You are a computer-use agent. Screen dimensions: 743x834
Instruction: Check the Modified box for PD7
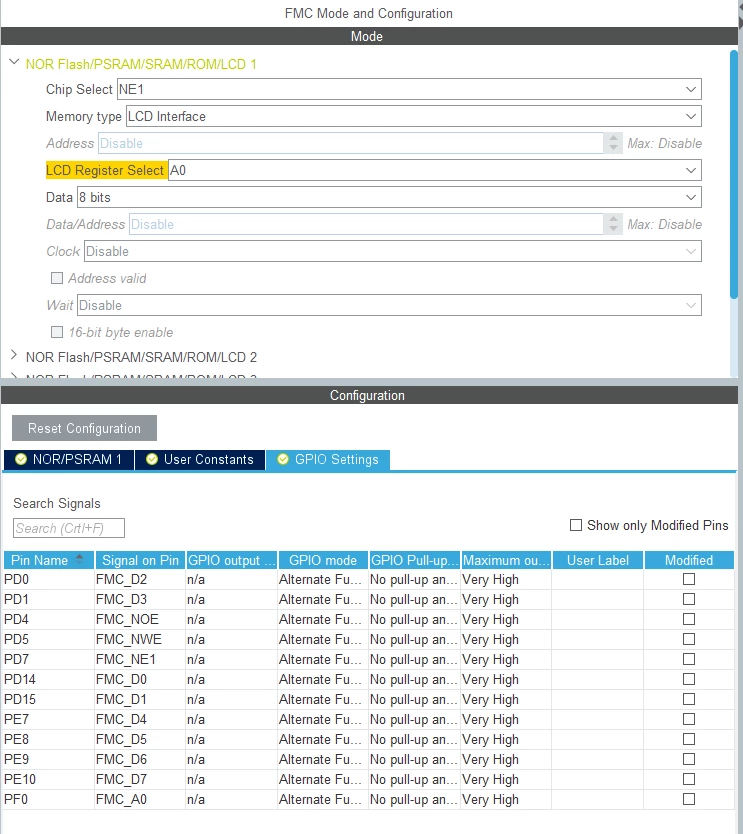point(689,659)
